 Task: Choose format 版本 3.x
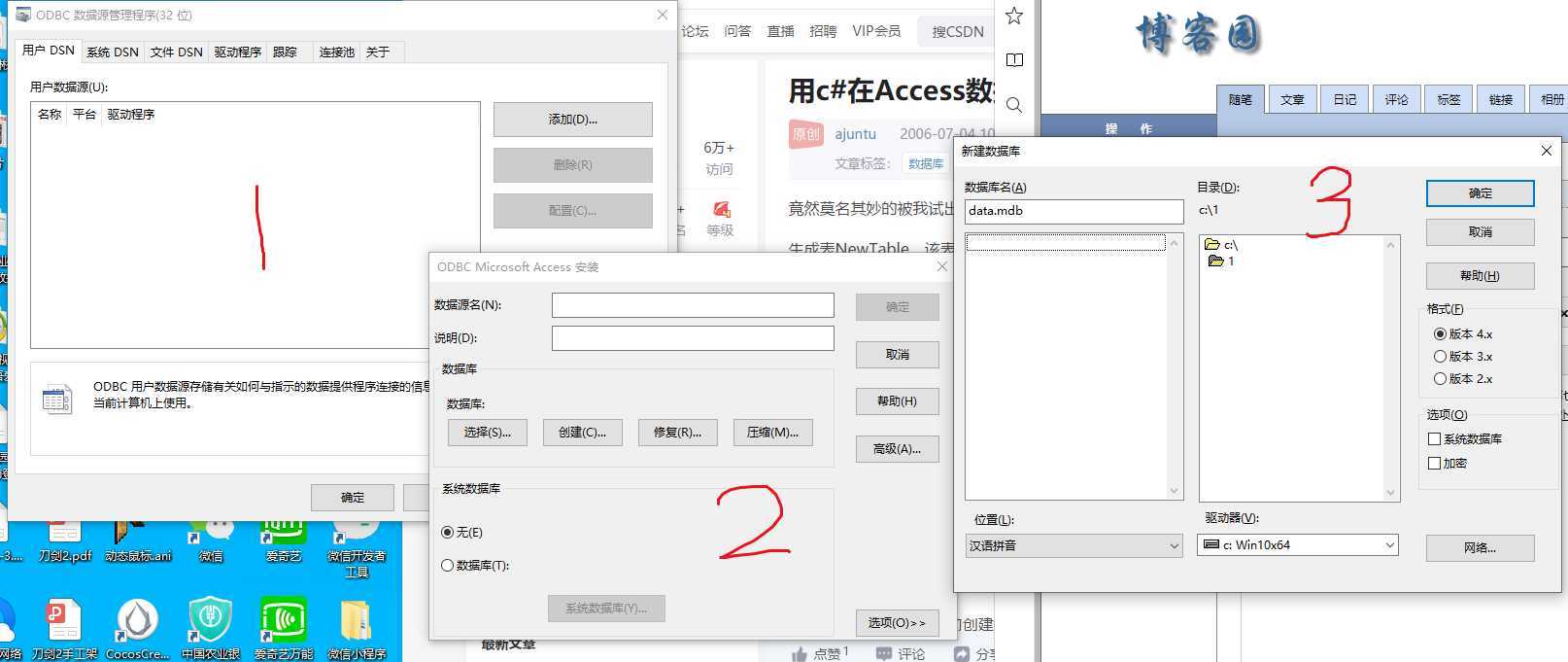1463,356
